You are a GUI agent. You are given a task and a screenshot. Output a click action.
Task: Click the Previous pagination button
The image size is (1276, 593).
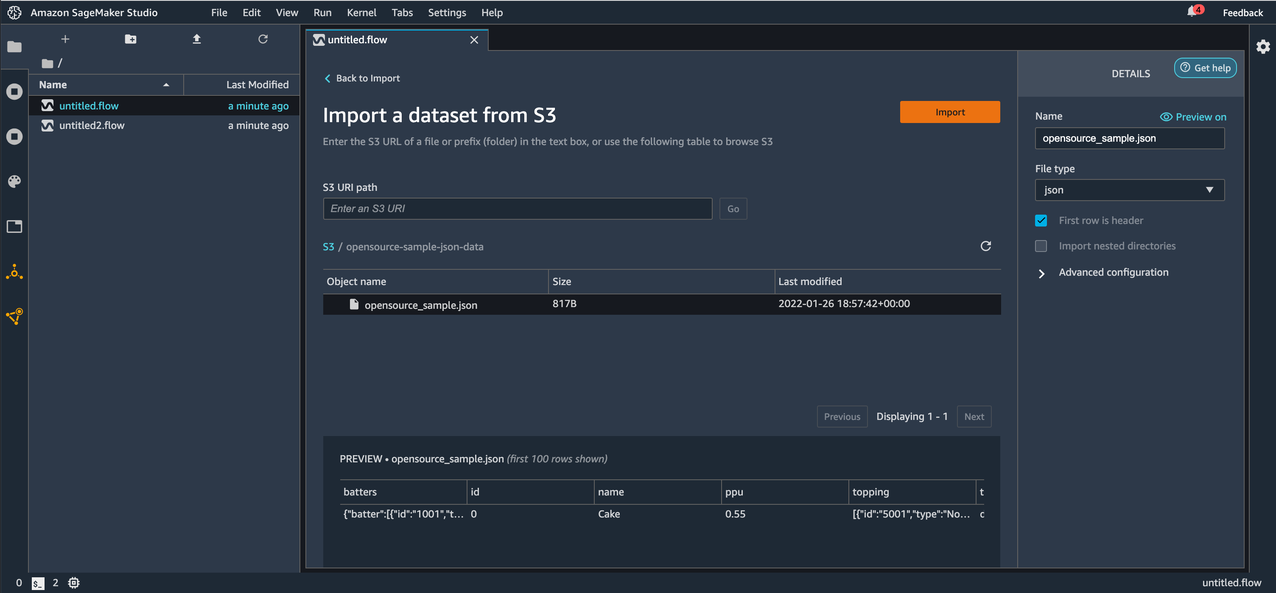(x=842, y=417)
